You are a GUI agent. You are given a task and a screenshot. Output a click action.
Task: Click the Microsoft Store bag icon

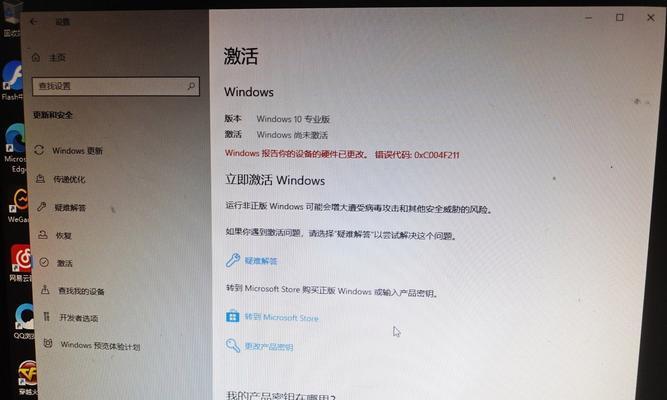[233, 316]
